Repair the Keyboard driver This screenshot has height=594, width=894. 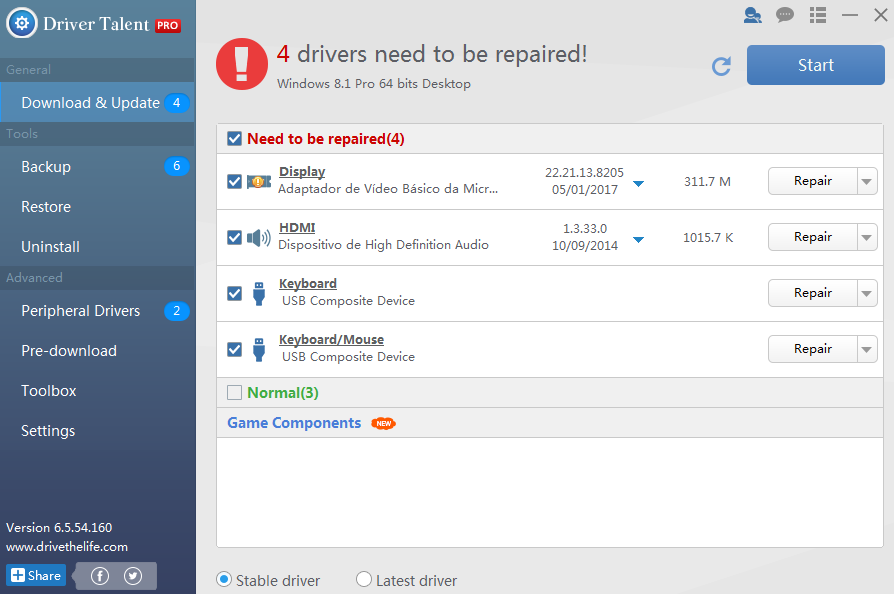[812, 293]
